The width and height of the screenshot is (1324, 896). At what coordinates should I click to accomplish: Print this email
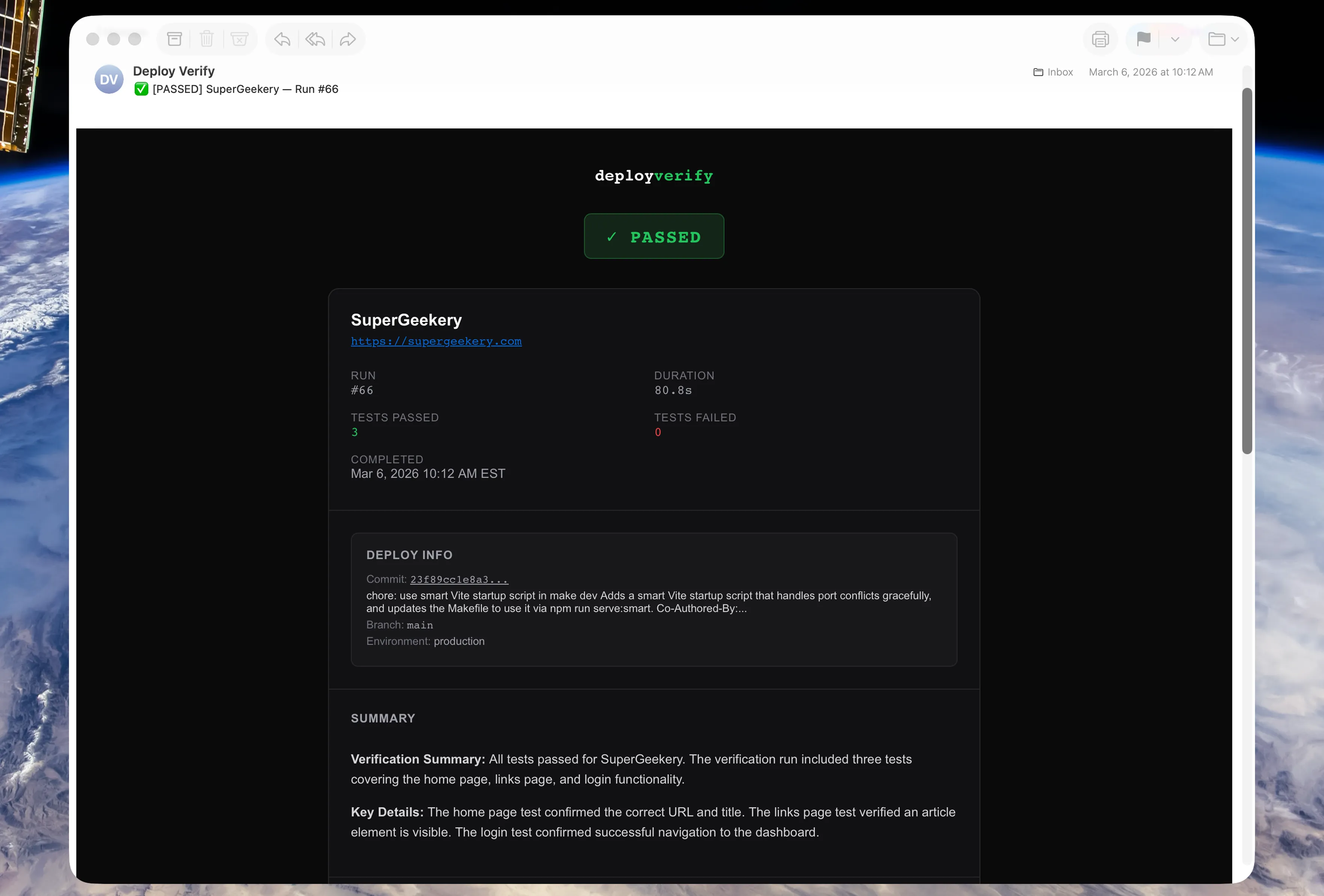click(1101, 39)
